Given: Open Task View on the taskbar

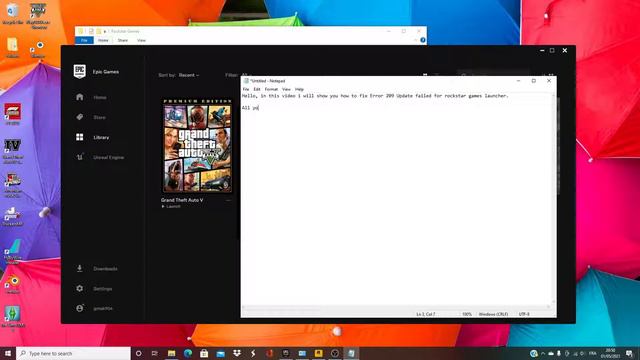Looking at the screenshot, I should pos(155,353).
